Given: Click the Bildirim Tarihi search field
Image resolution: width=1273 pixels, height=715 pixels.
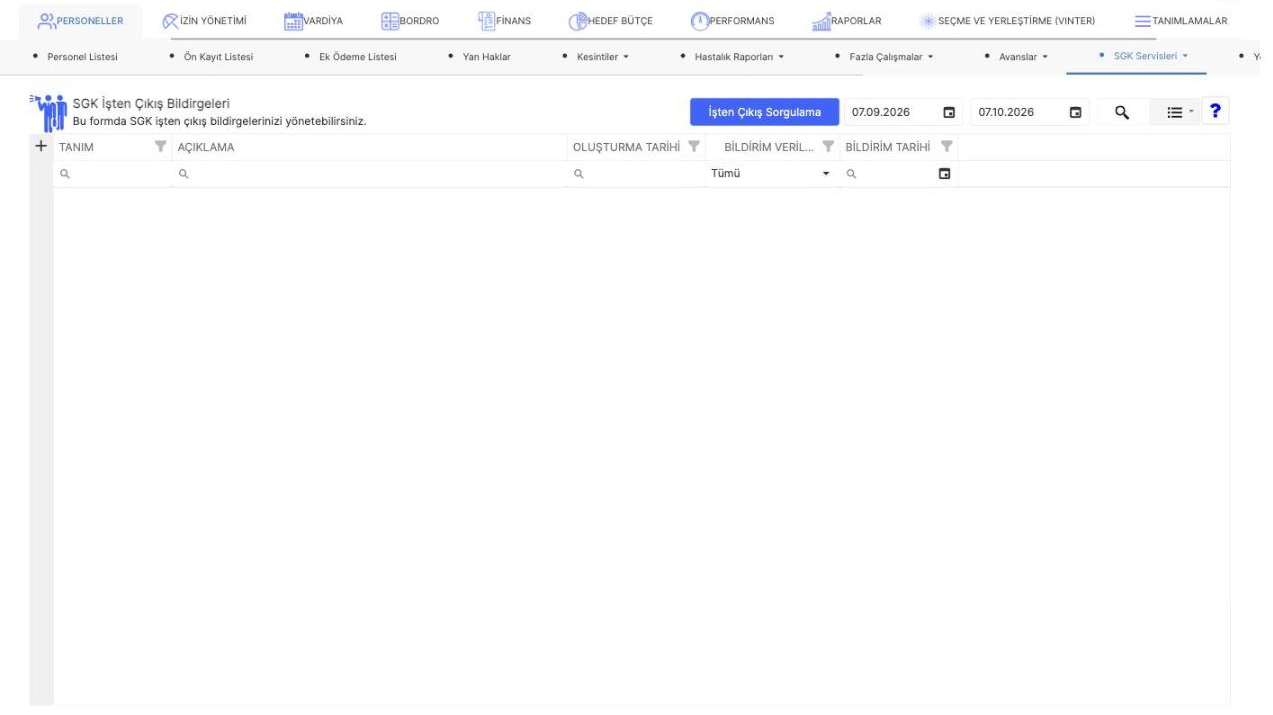Looking at the screenshot, I should coord(888,173).
